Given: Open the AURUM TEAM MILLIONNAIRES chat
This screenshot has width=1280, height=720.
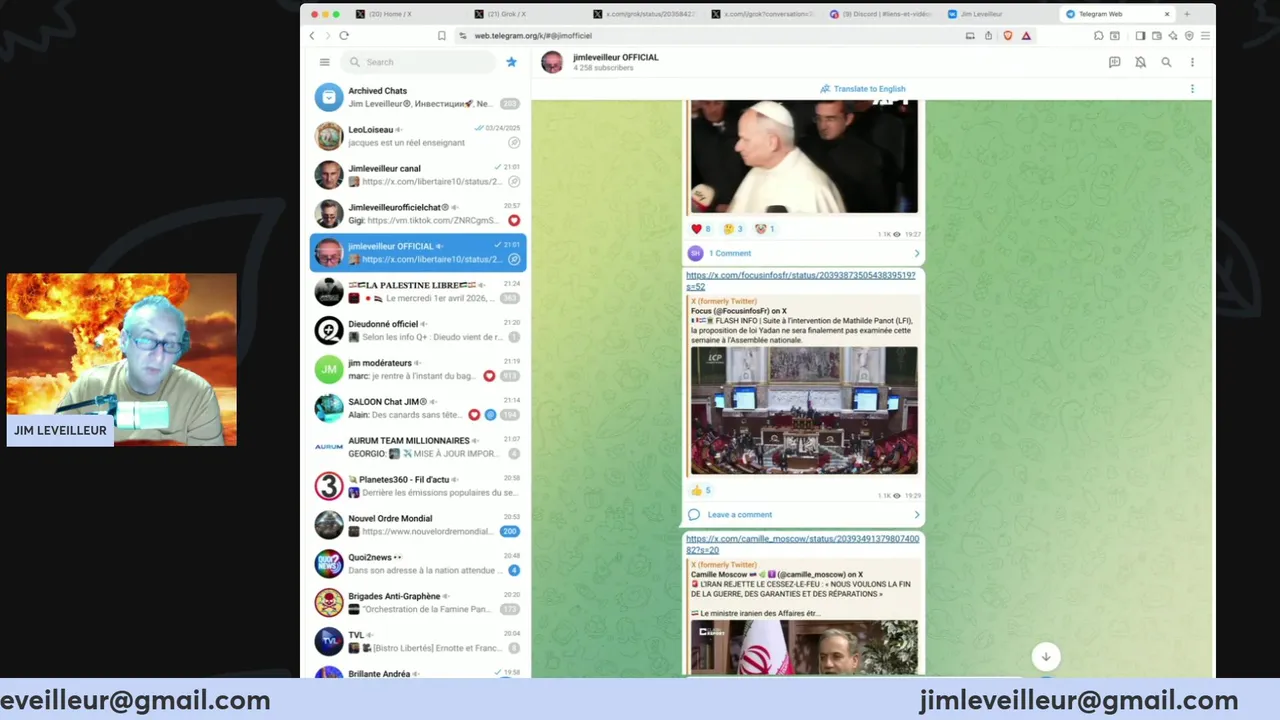Looking at the screenshot, I should click(418, 447).
